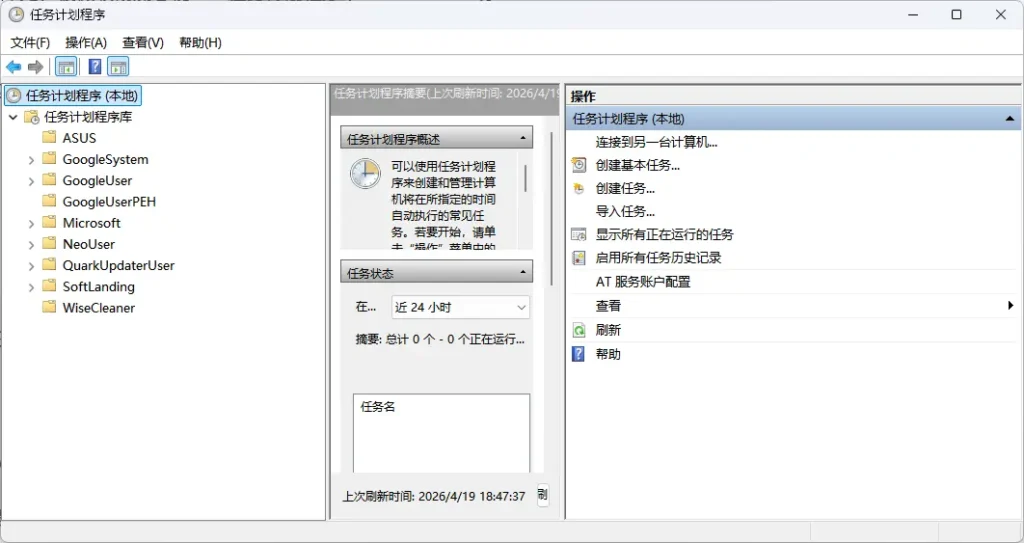Collapse the 任务状态 section
This screenshot has height=543, width=1024.
tap(522, 272)
